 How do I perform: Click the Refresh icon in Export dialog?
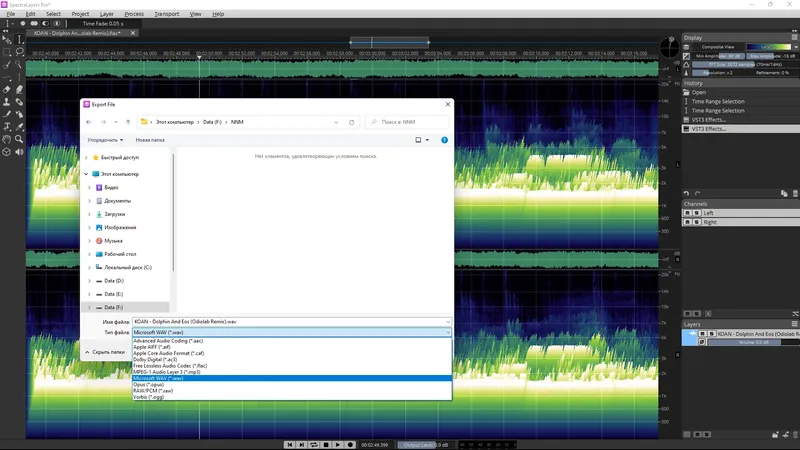(351, 122)
